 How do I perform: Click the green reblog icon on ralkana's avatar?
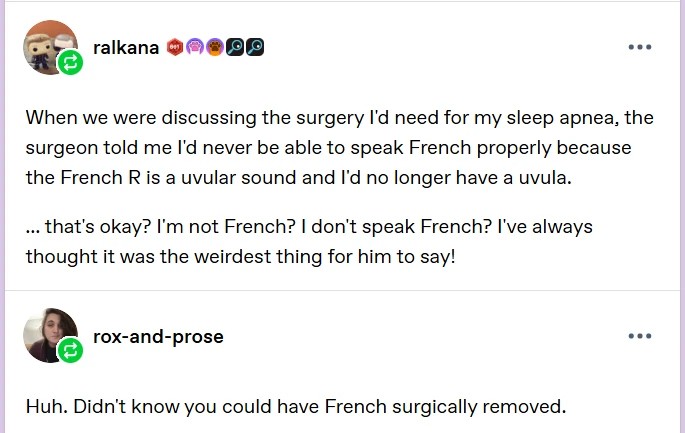pos(70,64)
